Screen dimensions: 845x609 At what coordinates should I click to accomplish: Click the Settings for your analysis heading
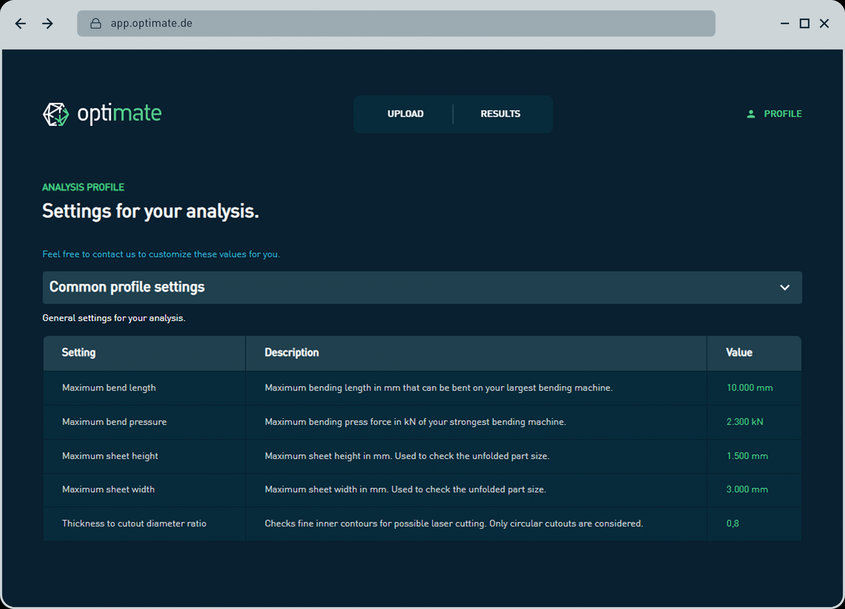150,211
